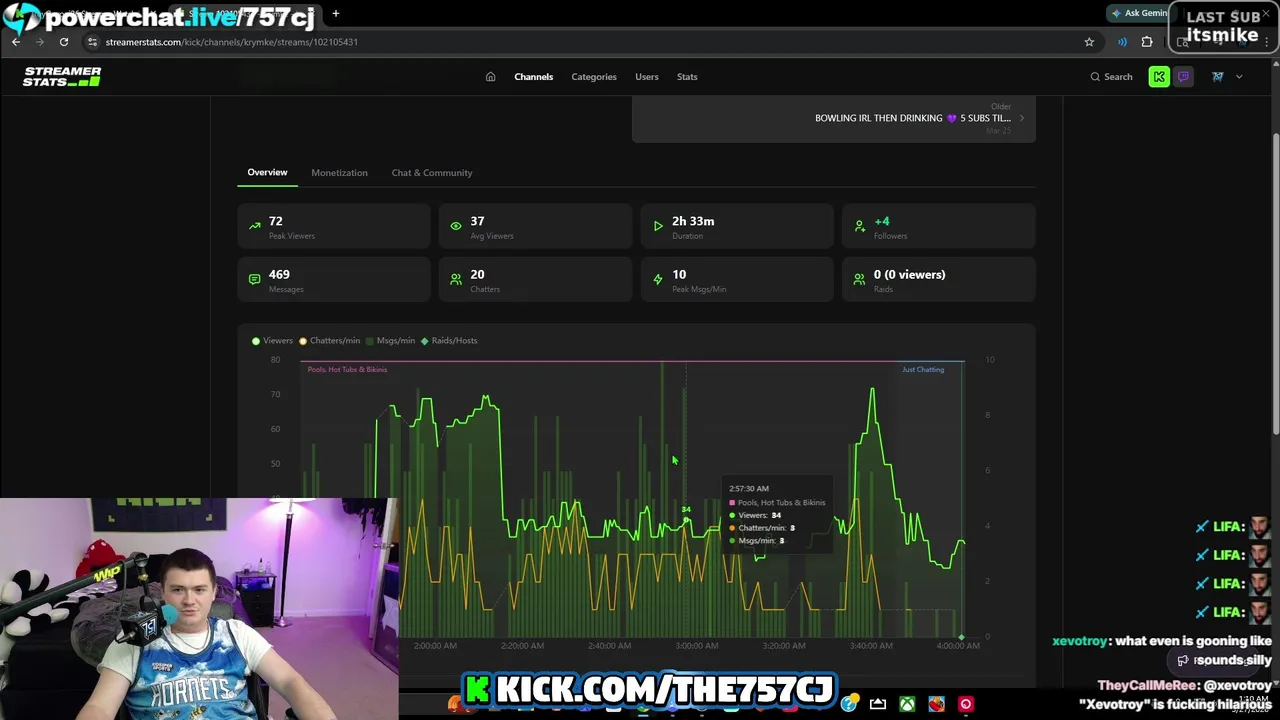Click the Avg Viewers eye icon
The image size is (1280, 720).
click(456, 226)
